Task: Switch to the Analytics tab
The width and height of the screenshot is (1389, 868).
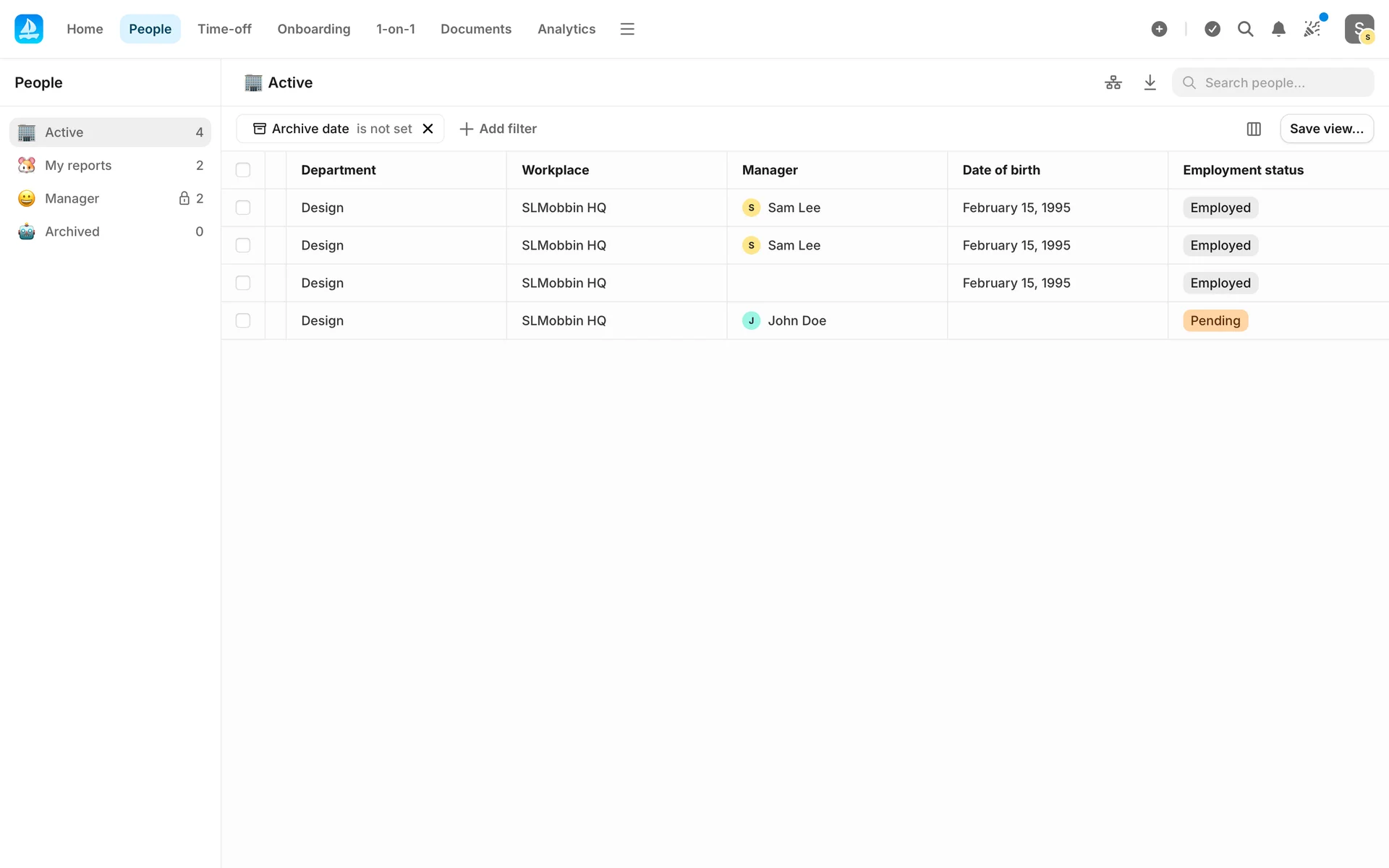Action: point(566,29)
